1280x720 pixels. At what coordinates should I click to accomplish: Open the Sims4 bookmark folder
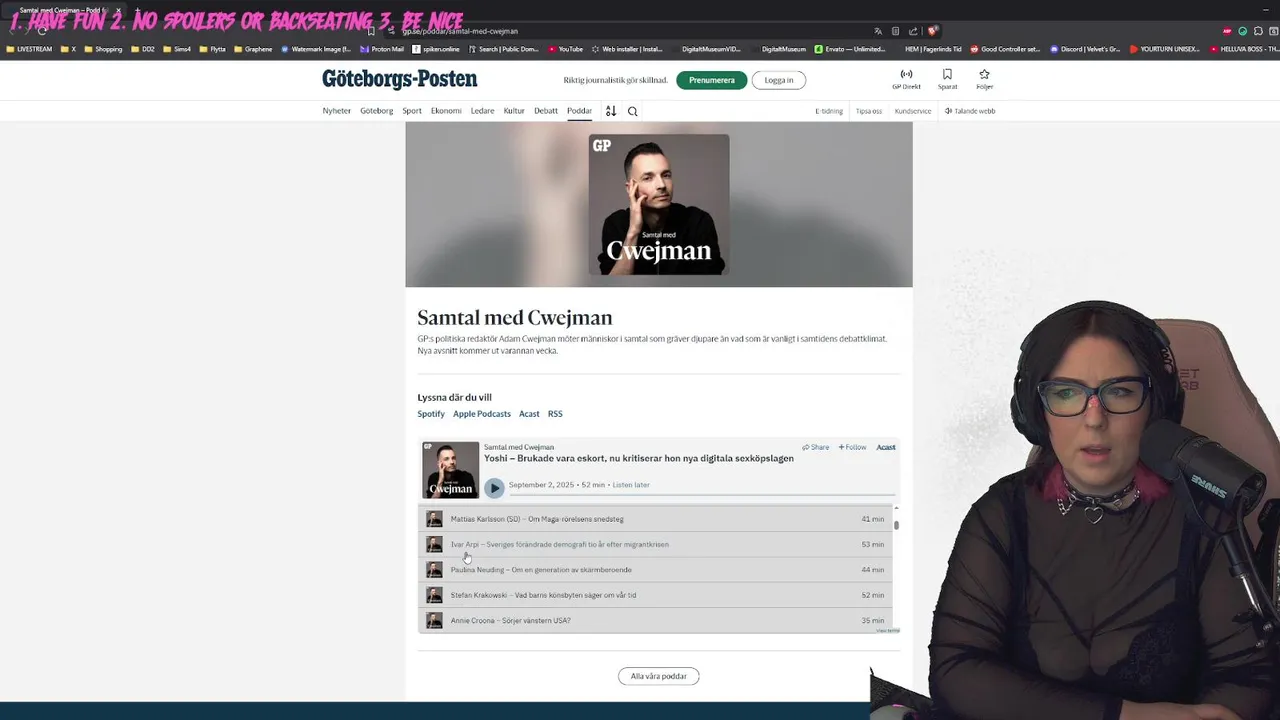[177, 49]
